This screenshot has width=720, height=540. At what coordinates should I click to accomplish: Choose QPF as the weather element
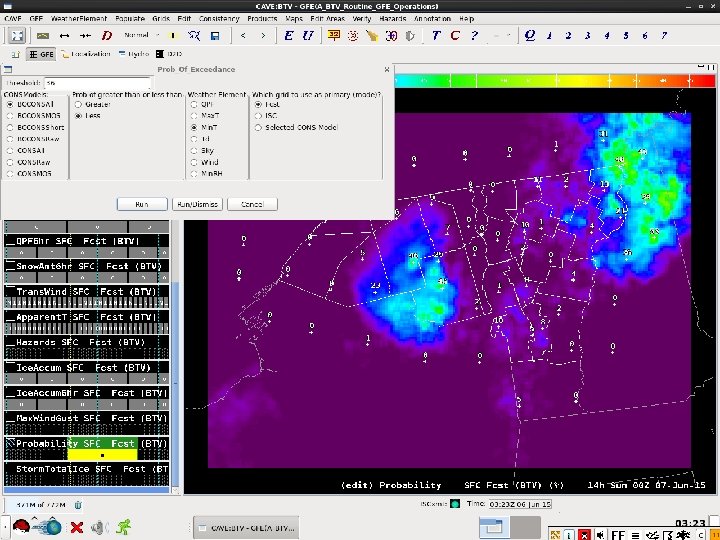[x=194, y=103]
